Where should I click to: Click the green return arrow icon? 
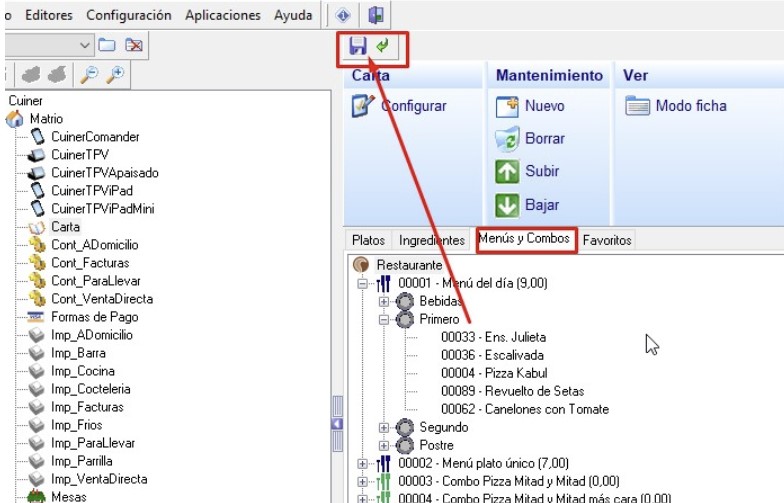tap(382, 46)
